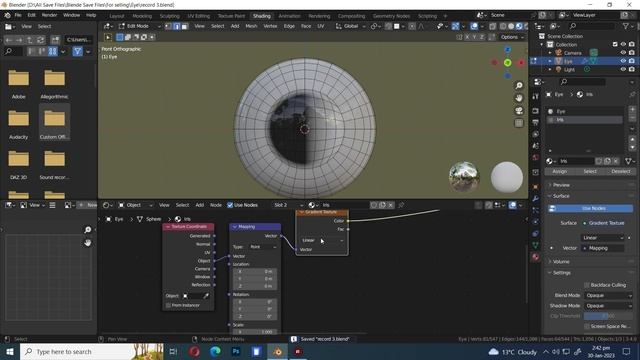This screenshot has height=360, width=640.
Task: Switch to orthographic/perspective grid icon
Action: 519,123
